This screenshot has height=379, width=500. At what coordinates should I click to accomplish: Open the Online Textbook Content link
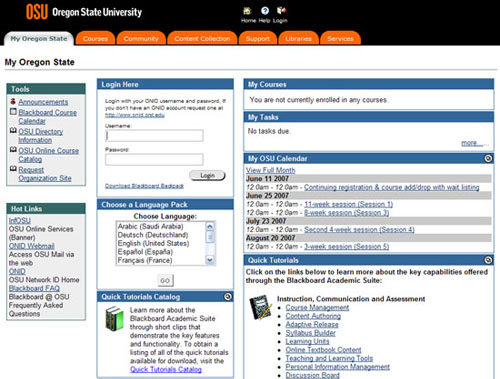[x=323, y=350]
